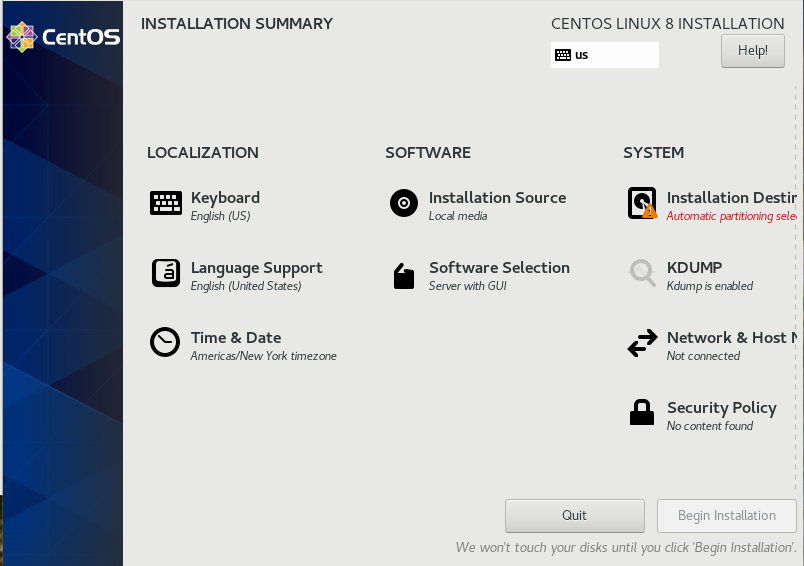Open the KDUMP configuration
The width and height of the screenshot is (804, 566).
[x=694, y=268]
